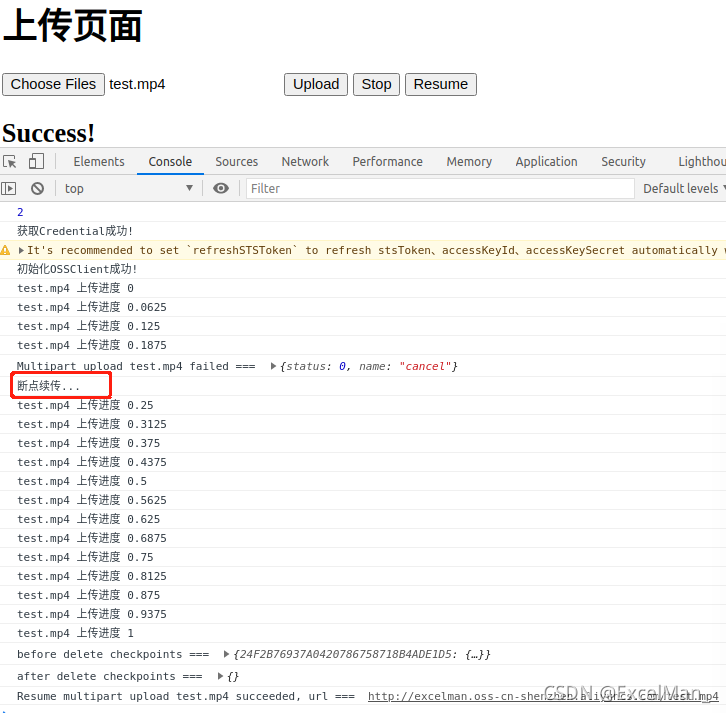This screenshot has width=726, height=713.
Task: Expand the refreshSTSToken warning message
Action: (x=21, y=250)
